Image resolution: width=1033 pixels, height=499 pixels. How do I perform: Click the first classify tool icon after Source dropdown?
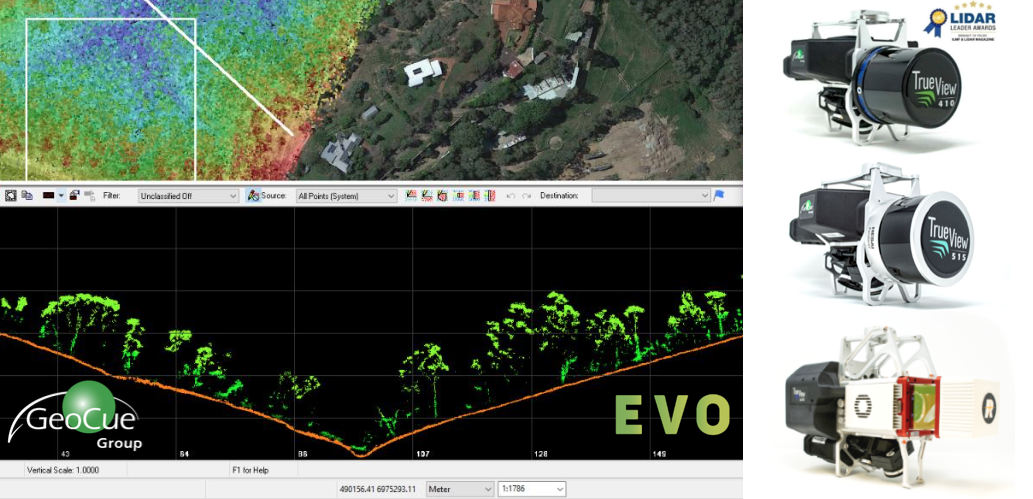point(412,196)
